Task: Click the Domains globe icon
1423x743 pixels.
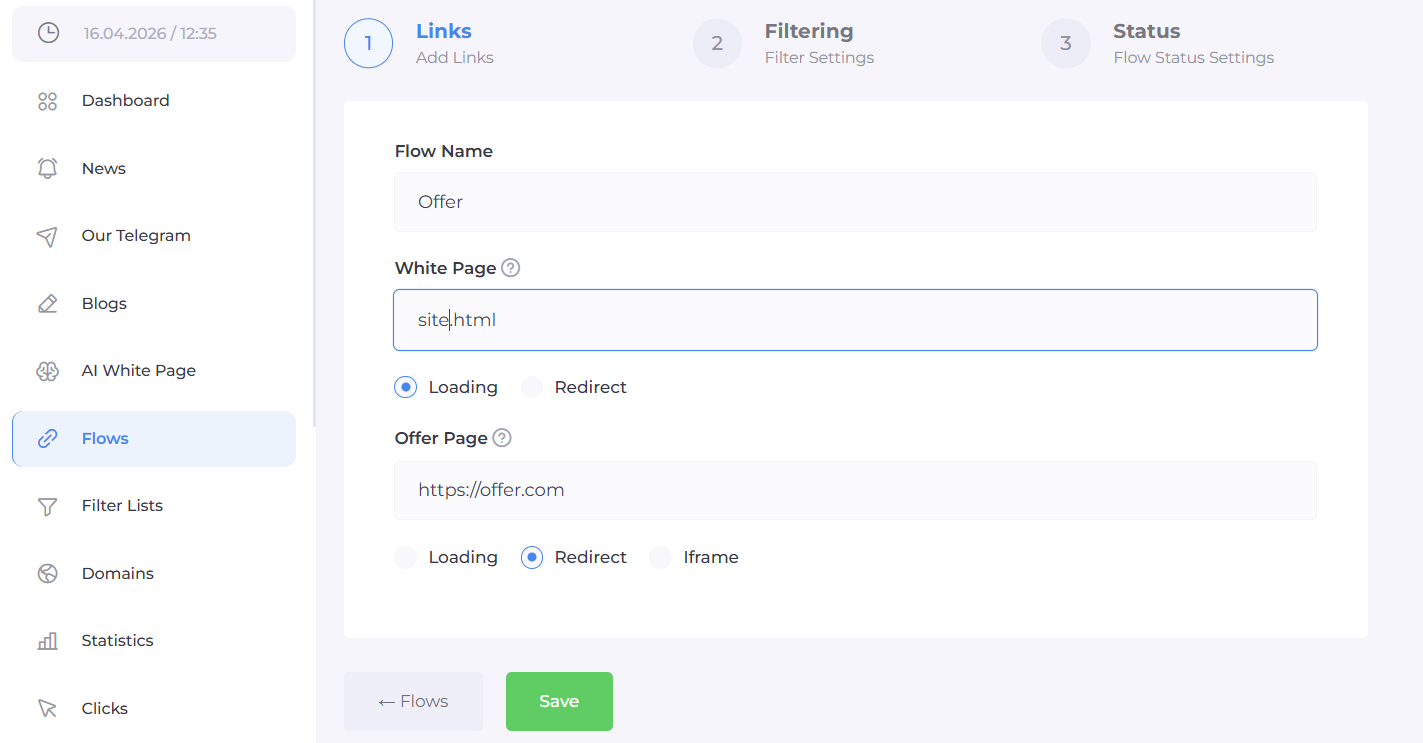Action: click(x=47, y=573)
